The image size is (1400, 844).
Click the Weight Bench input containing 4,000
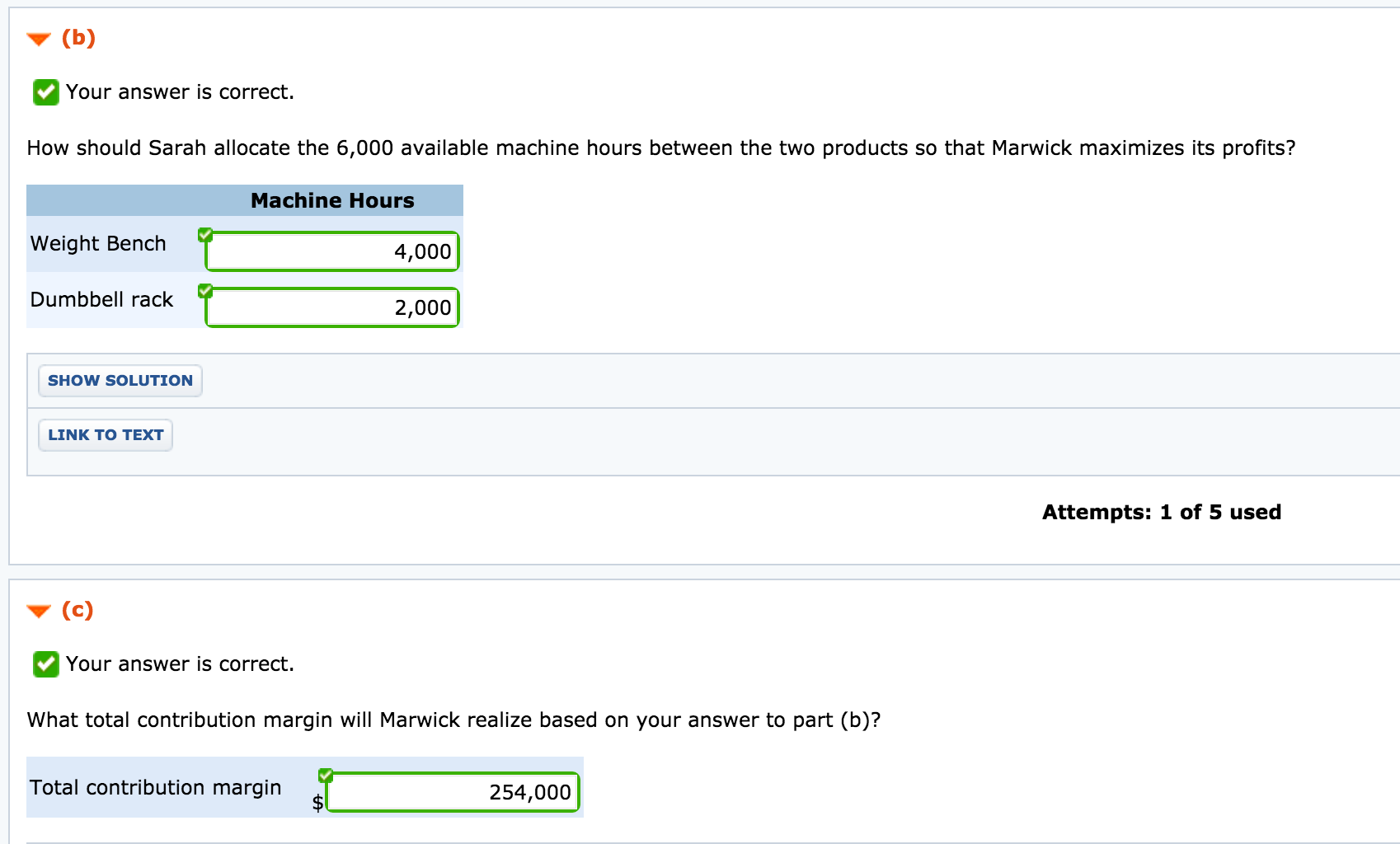coord(331,251)
